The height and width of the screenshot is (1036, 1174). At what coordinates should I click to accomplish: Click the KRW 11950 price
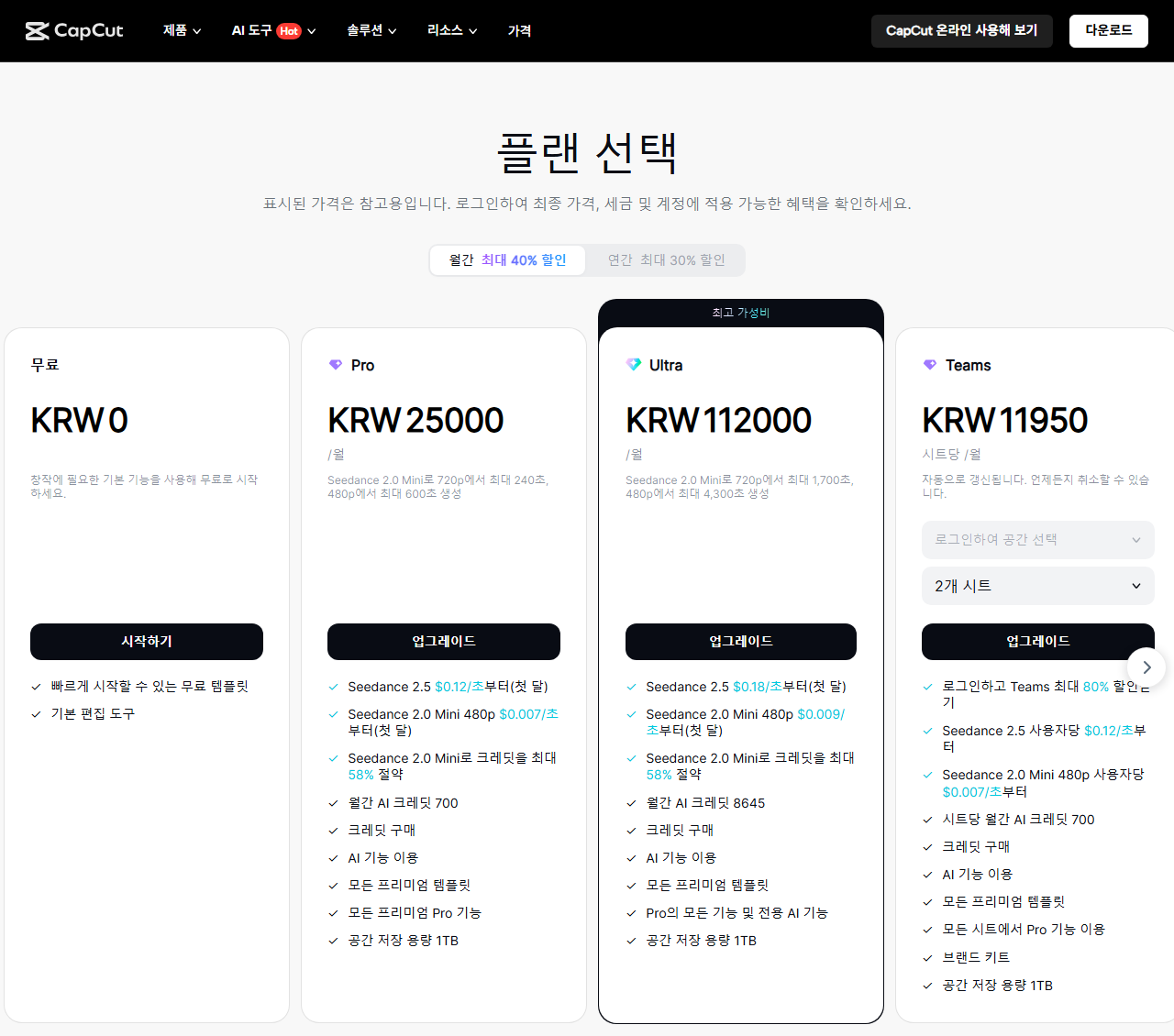[1004, 421]
